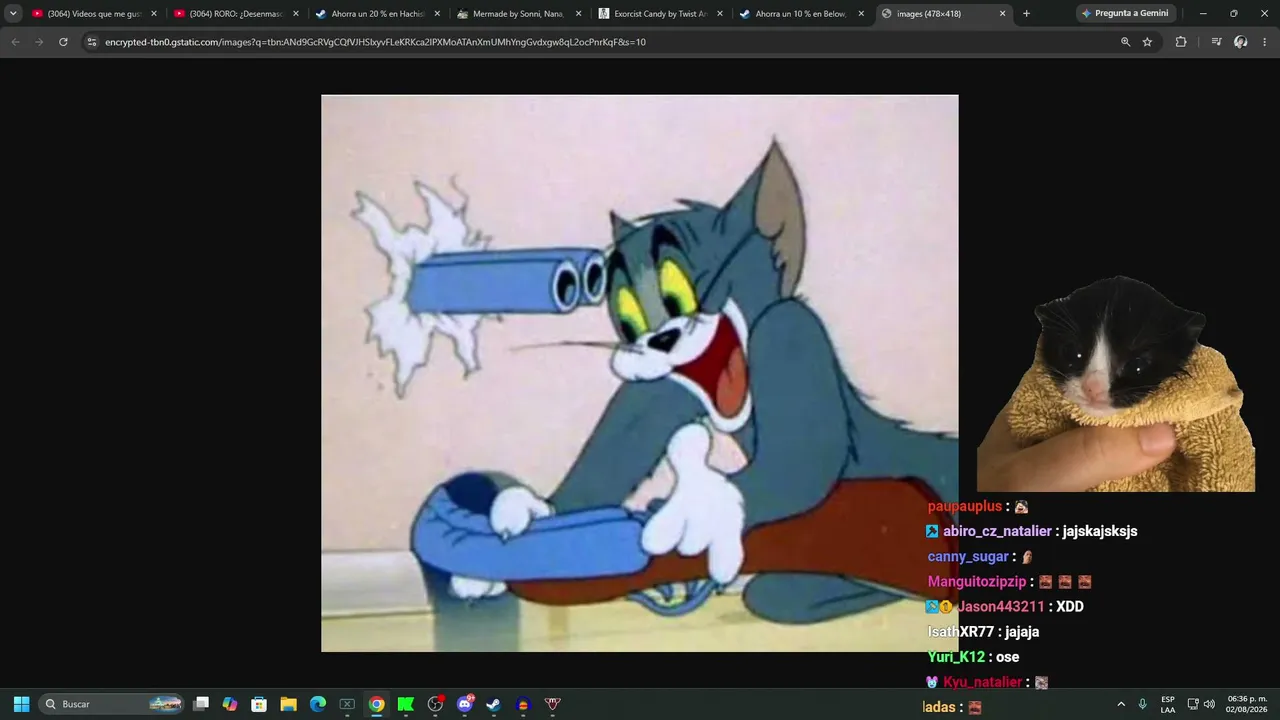Click the Tom cartoon image
The width and height of the screenshot is (1280, 720).
[x=639, y=373]
